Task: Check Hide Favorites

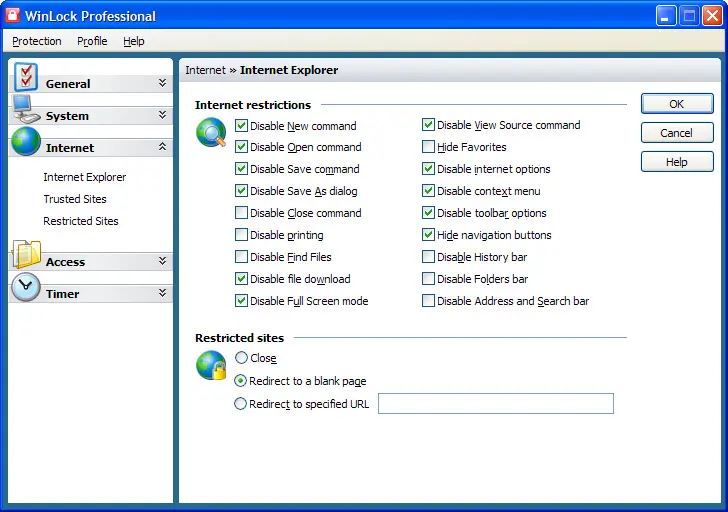Action: [428, 147]
